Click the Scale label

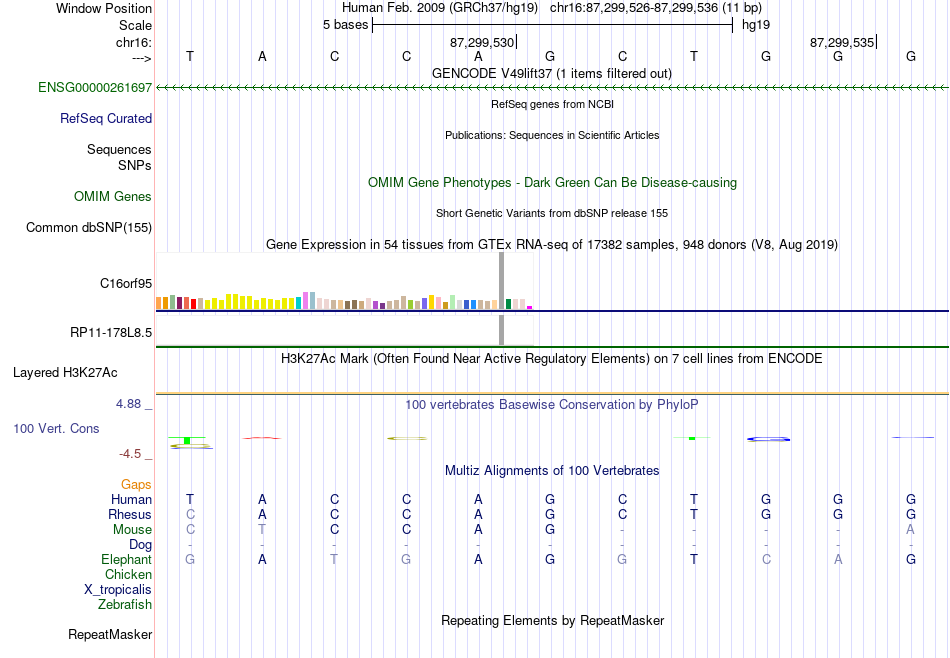pyautogui.click(x=135, y=25)
